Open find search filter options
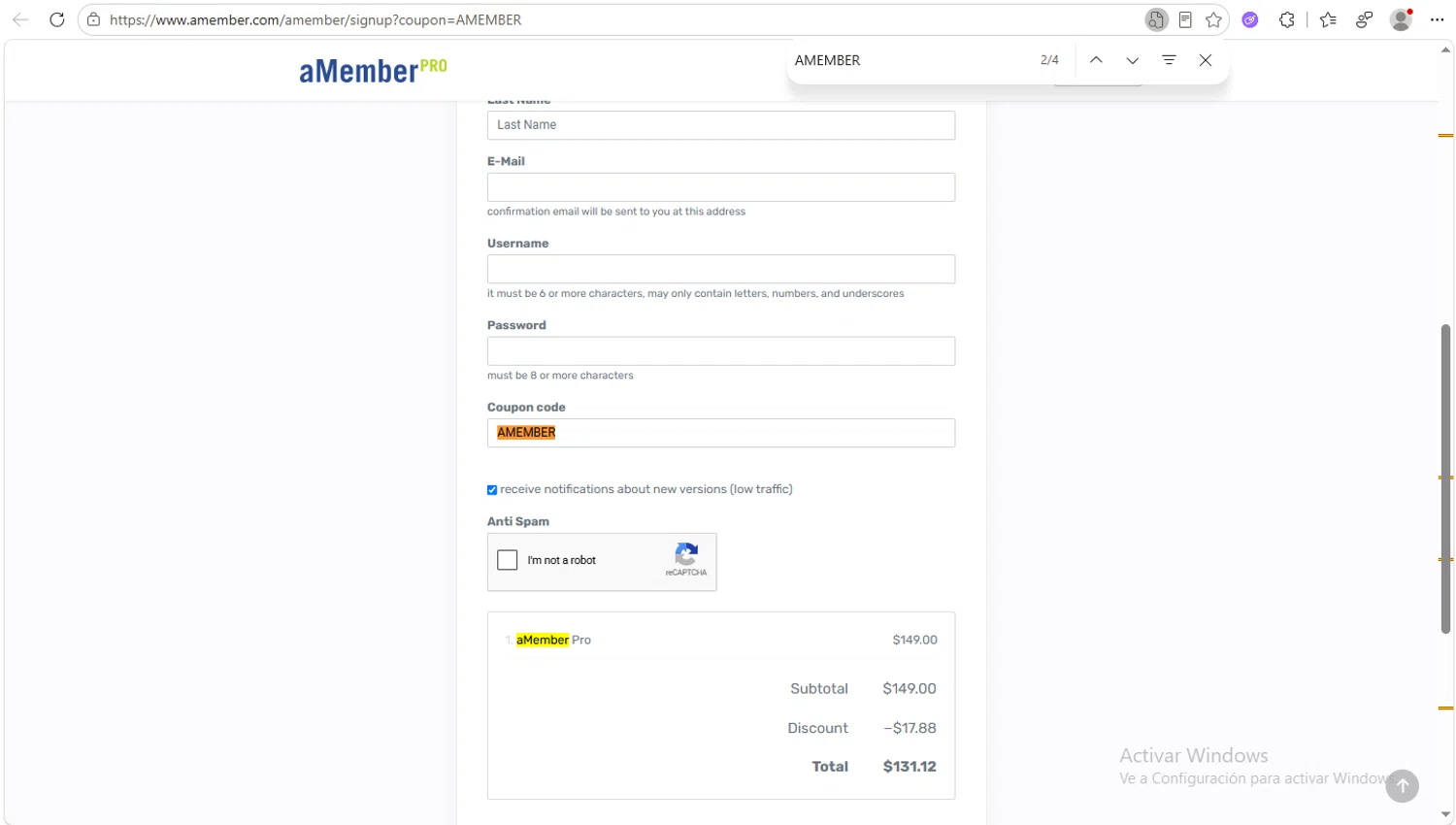The image size is (1456, 825). click(1169, 60)
